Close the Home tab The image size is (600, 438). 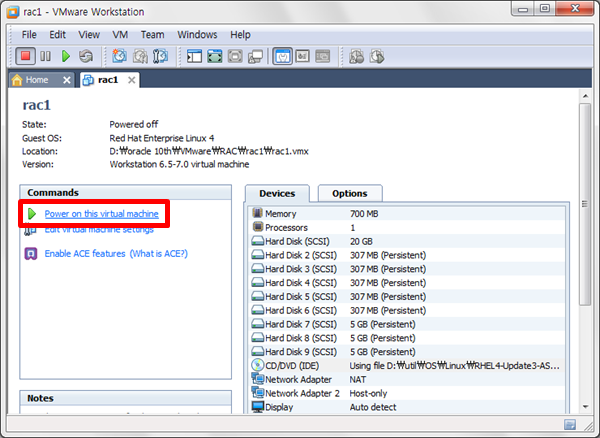[x=67, y=80]
